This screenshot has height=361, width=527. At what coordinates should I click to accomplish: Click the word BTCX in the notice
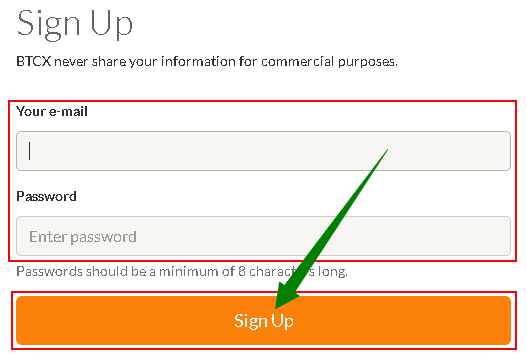coord(34,62)
